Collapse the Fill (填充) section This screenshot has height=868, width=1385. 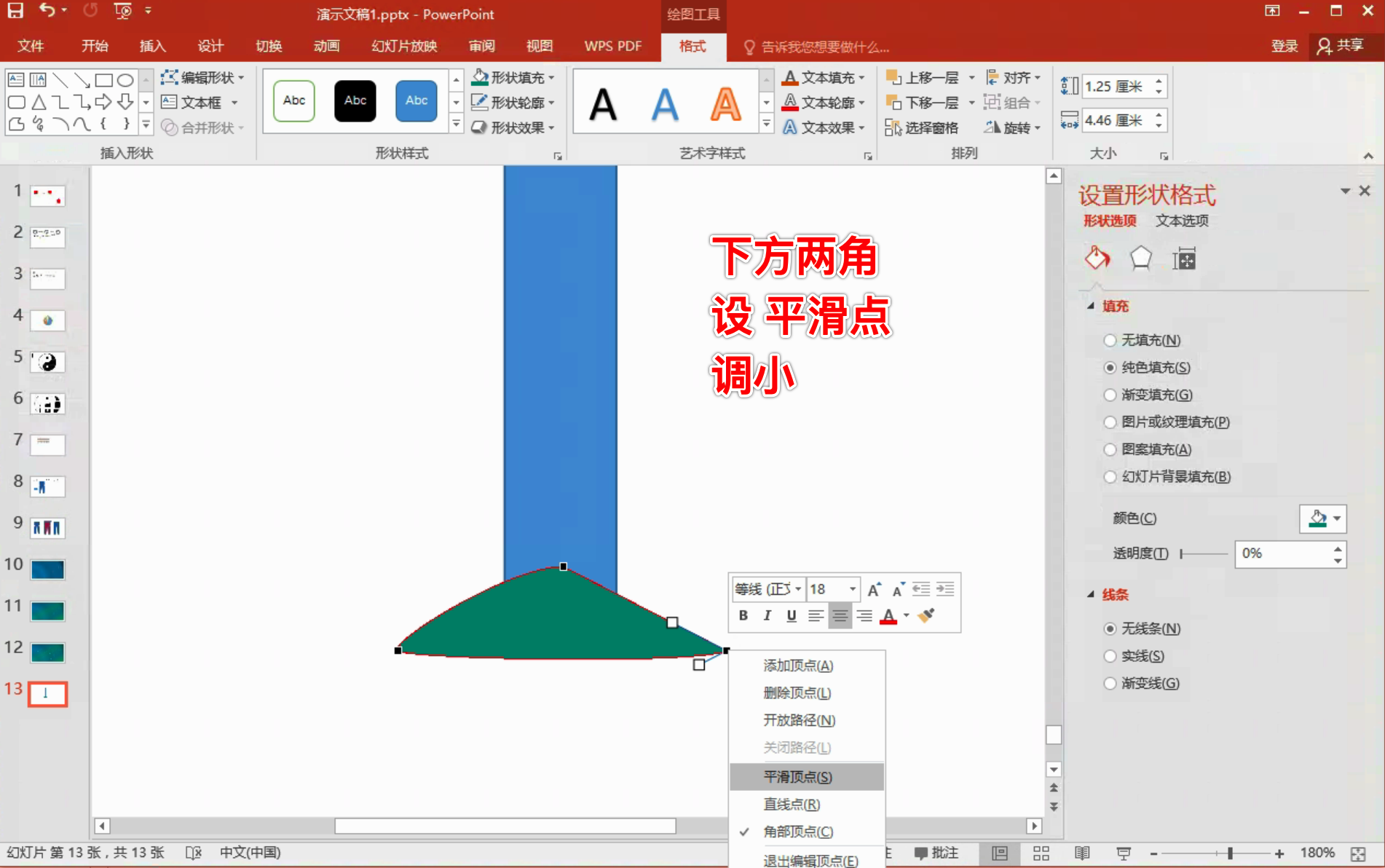point(1091,306)
